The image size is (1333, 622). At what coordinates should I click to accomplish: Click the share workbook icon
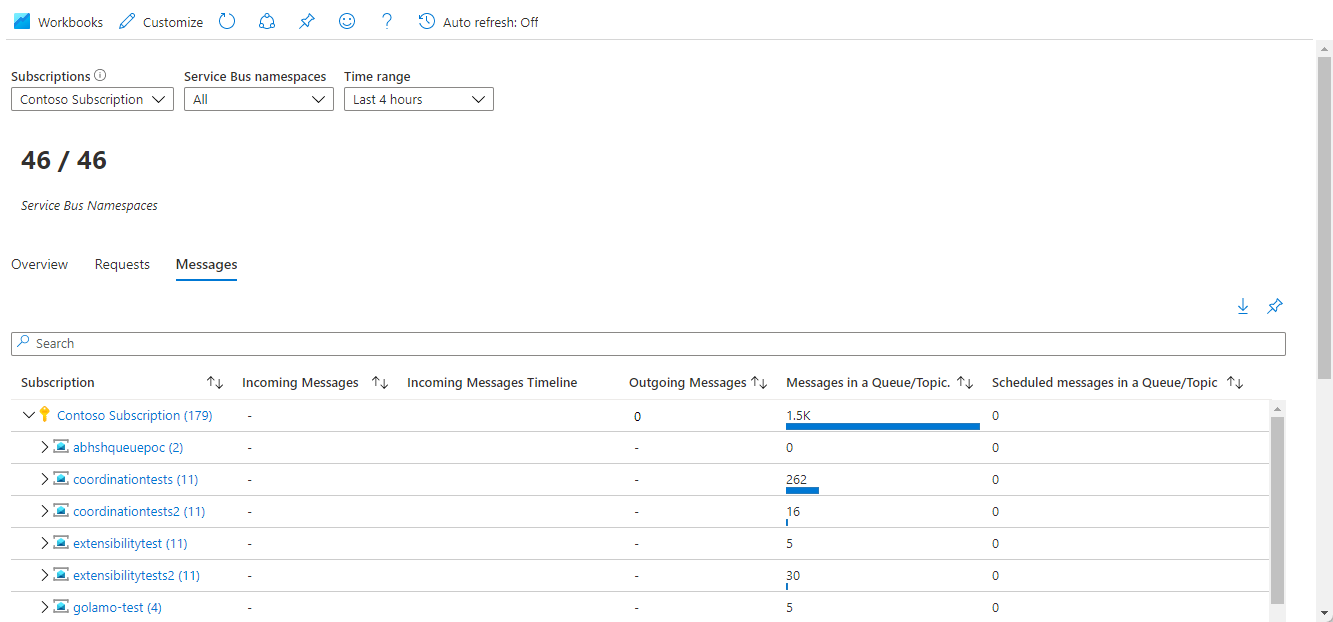click(267, 21)
